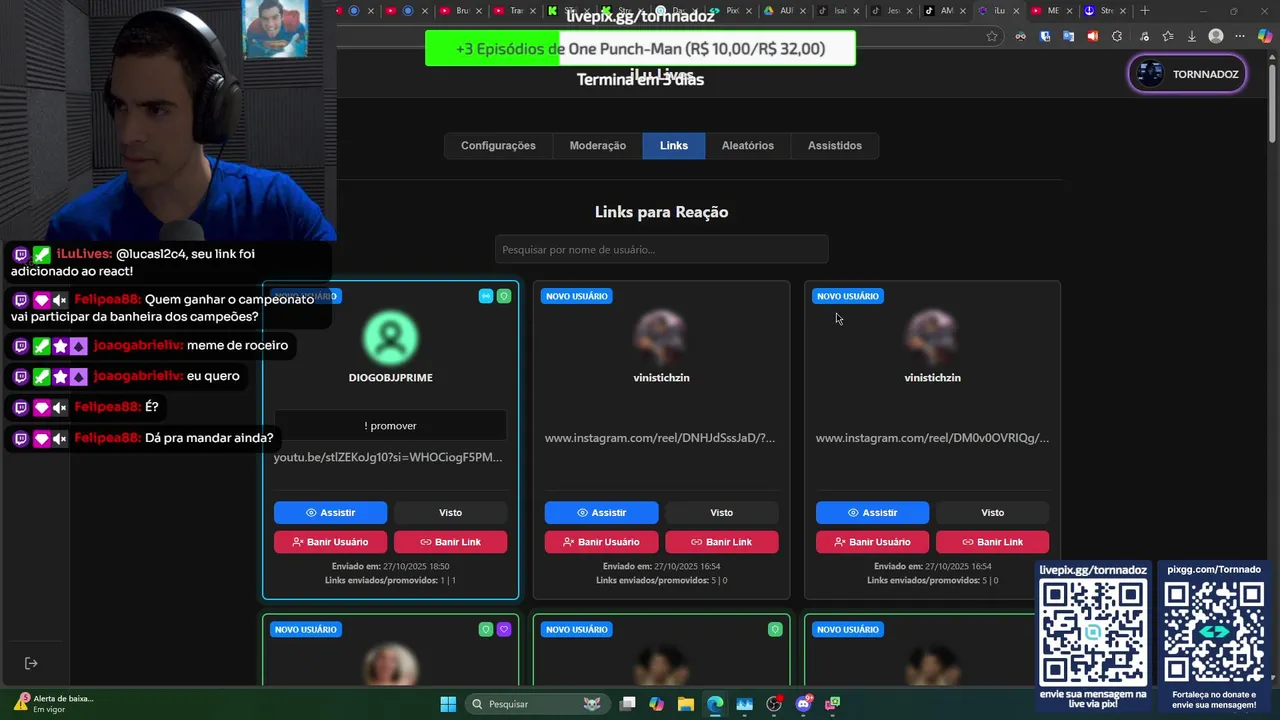Select the Links tab

pos(674,146)
